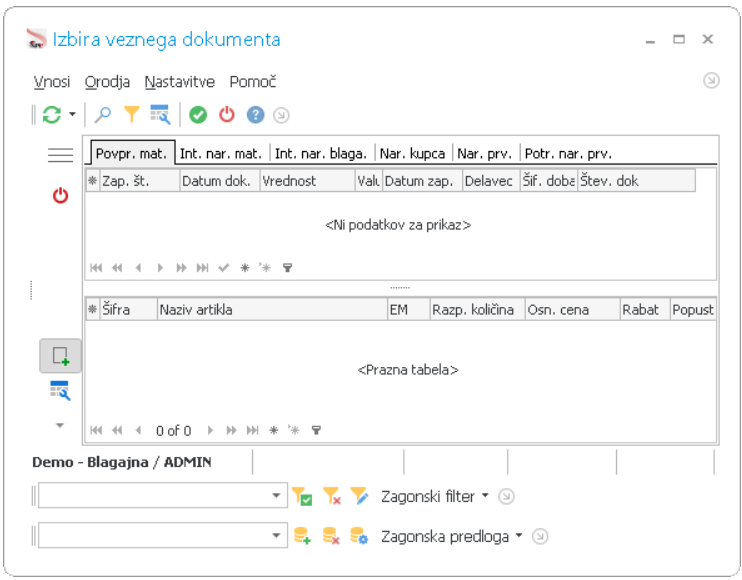
Task: Sort by Datum dok. column header
Action: [x=220, y=181]
